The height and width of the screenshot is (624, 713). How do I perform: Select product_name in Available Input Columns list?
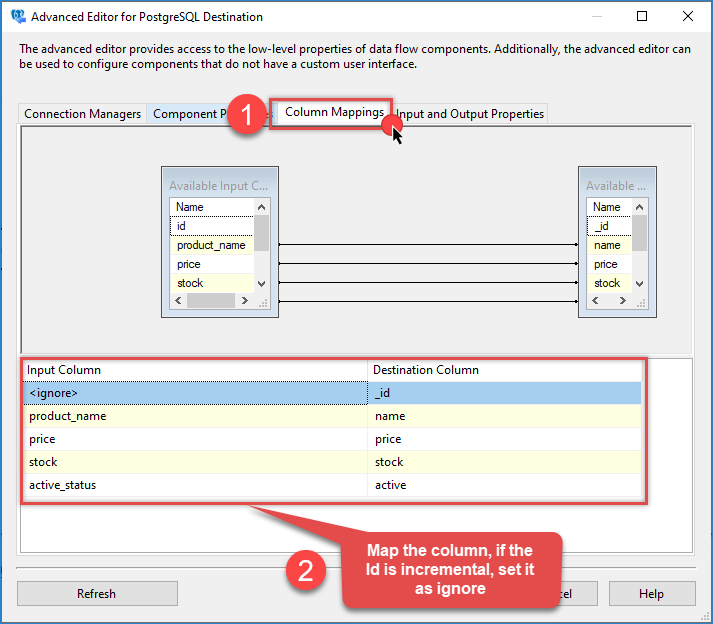click(x=211, y=245)
